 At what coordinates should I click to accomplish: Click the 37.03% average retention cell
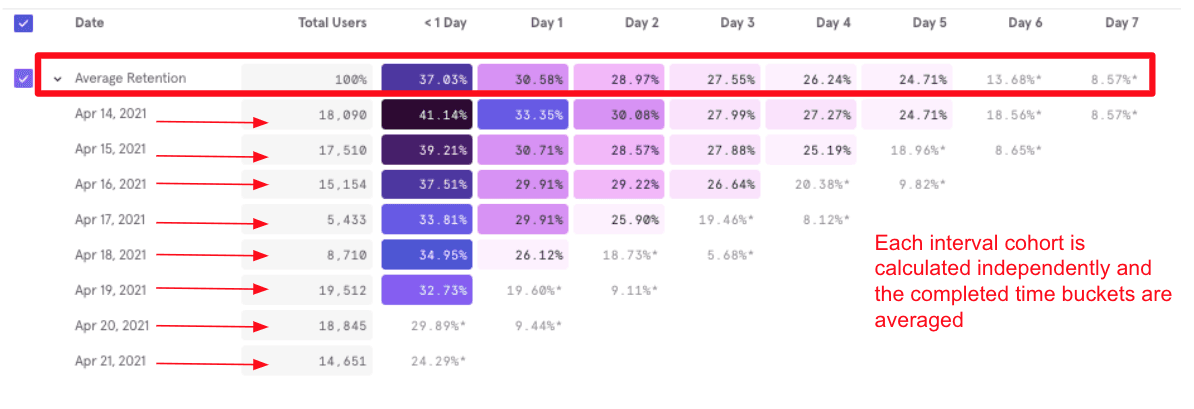(427, 78)
